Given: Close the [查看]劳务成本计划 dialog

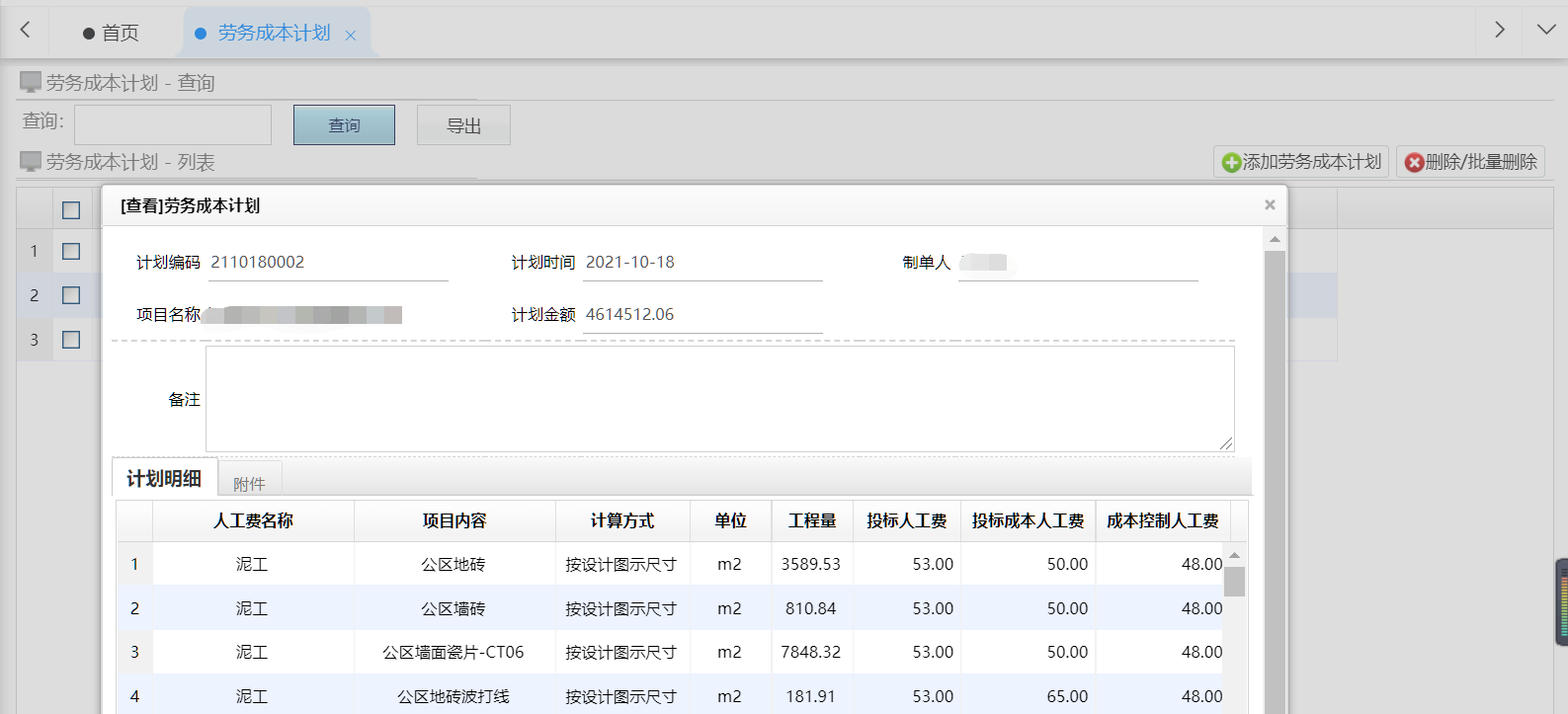Looking at the screenshot, I should click(1270, 204).
